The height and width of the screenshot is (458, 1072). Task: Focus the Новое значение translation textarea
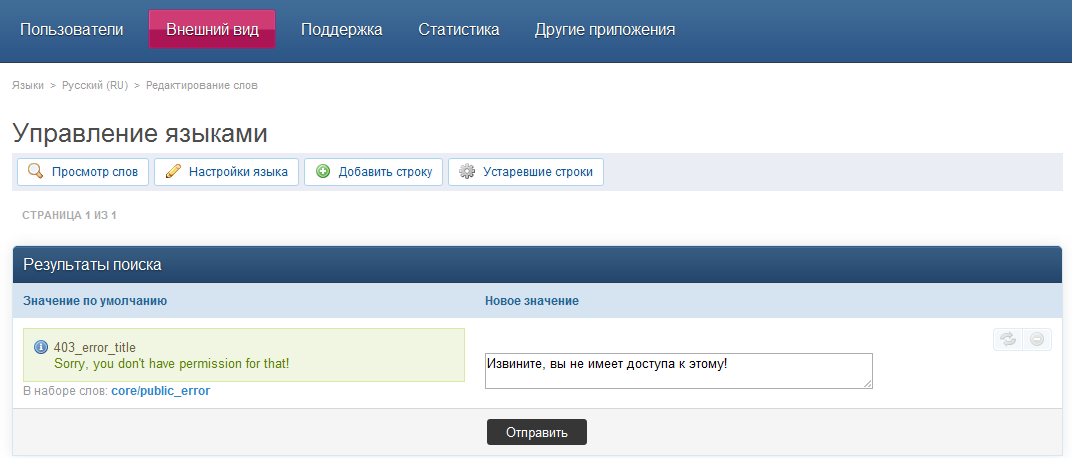679,371
